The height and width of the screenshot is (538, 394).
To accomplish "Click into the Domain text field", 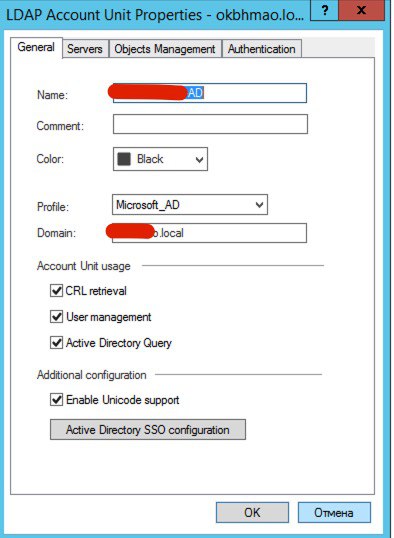I will pos(209,233).
